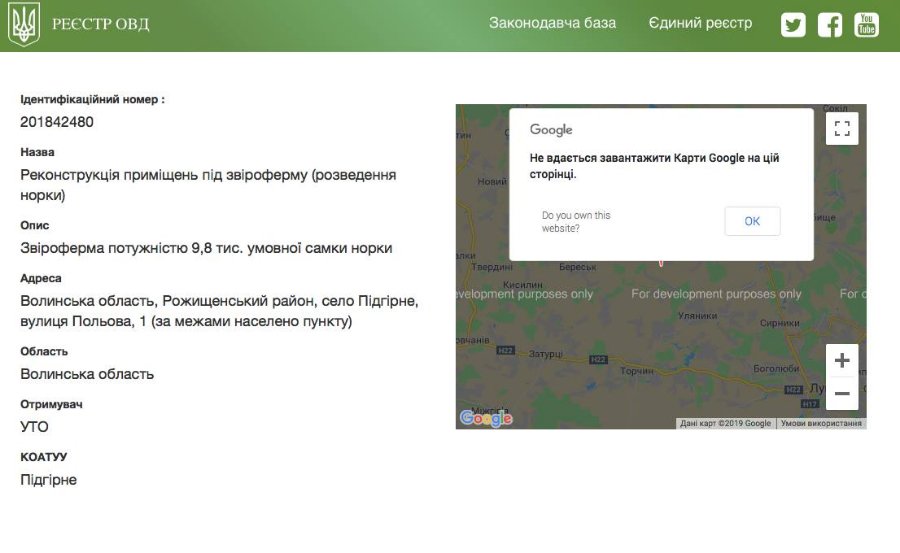Open the Умови використання map terms link

click(x=820, y=424)
